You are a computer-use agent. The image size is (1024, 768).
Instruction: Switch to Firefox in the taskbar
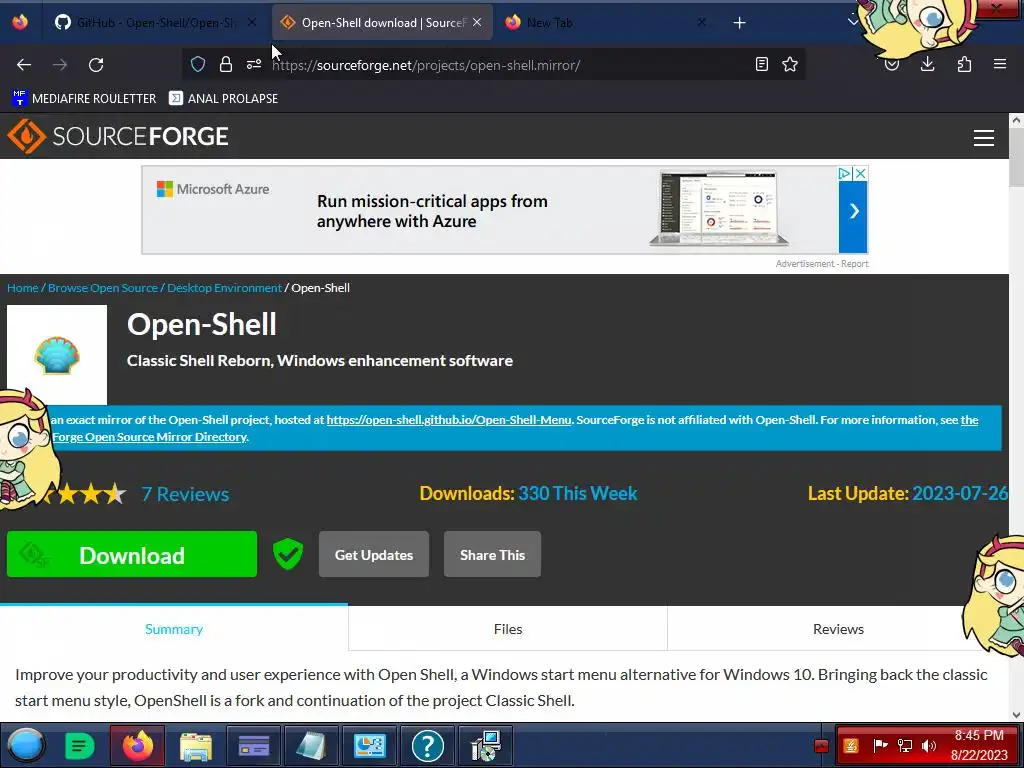pos(138,745)
